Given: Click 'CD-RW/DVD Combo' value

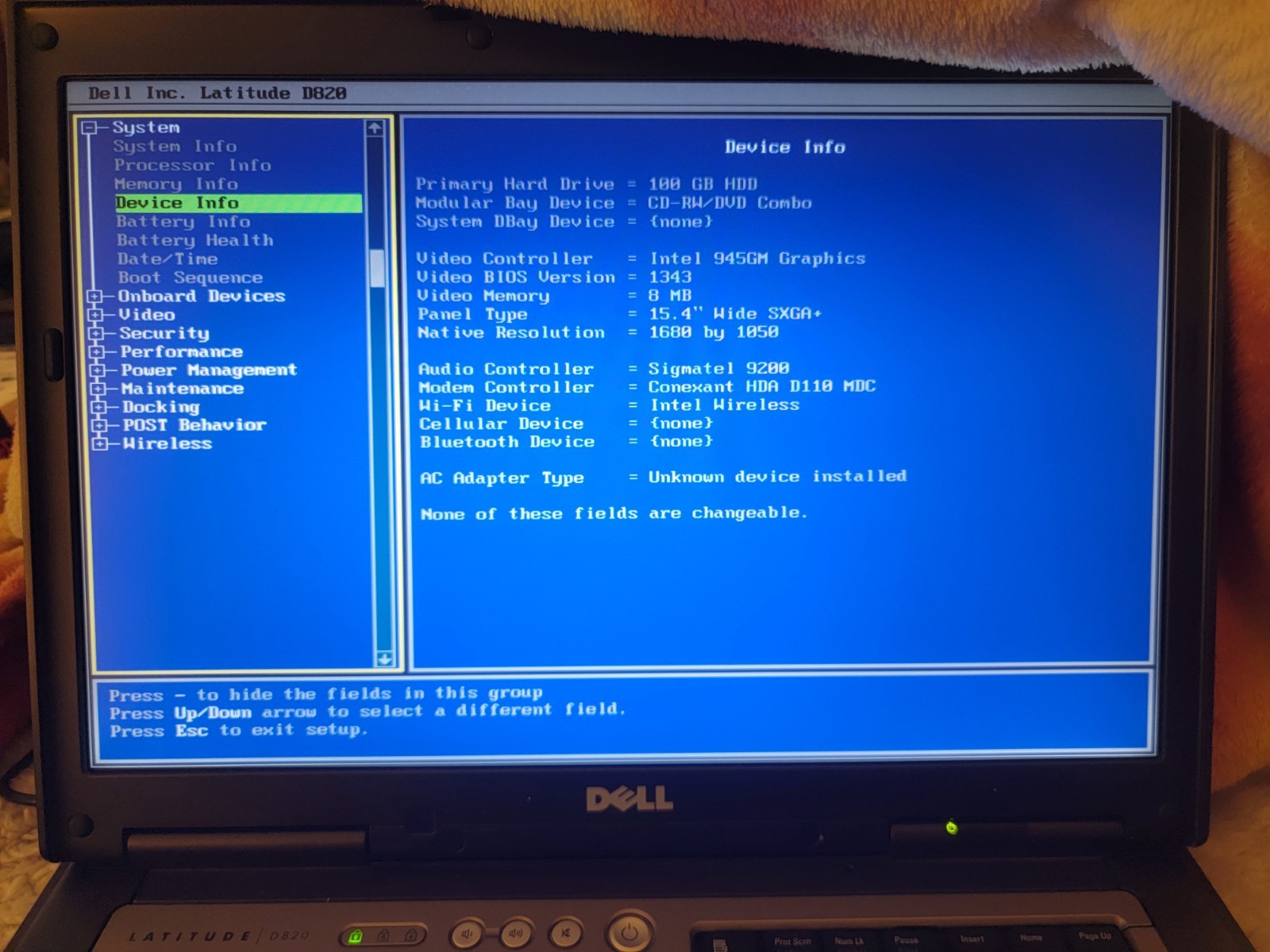Looking at the screenshot, I should (729, 203).
